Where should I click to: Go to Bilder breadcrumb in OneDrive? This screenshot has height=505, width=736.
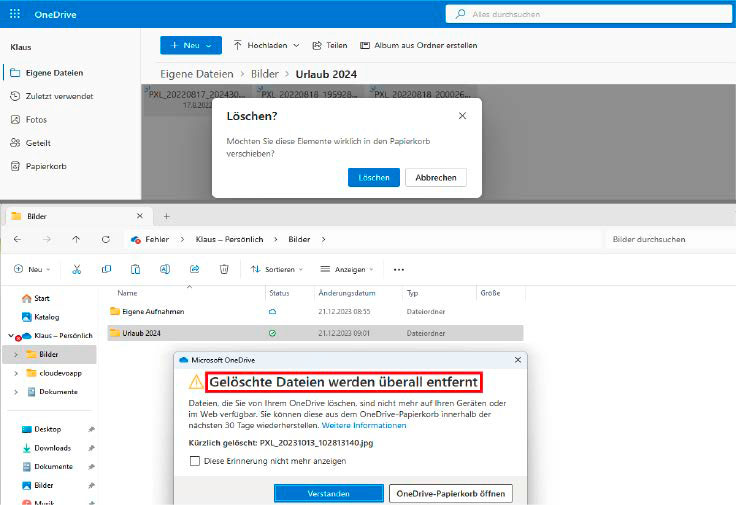265,74
